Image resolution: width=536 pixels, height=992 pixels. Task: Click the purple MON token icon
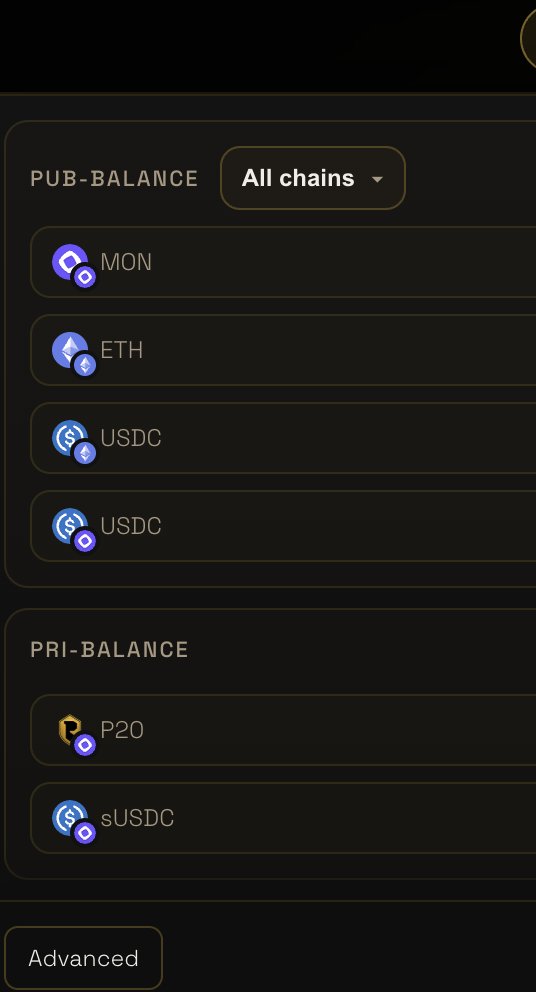pyautogui.click(x=70, y=261)
